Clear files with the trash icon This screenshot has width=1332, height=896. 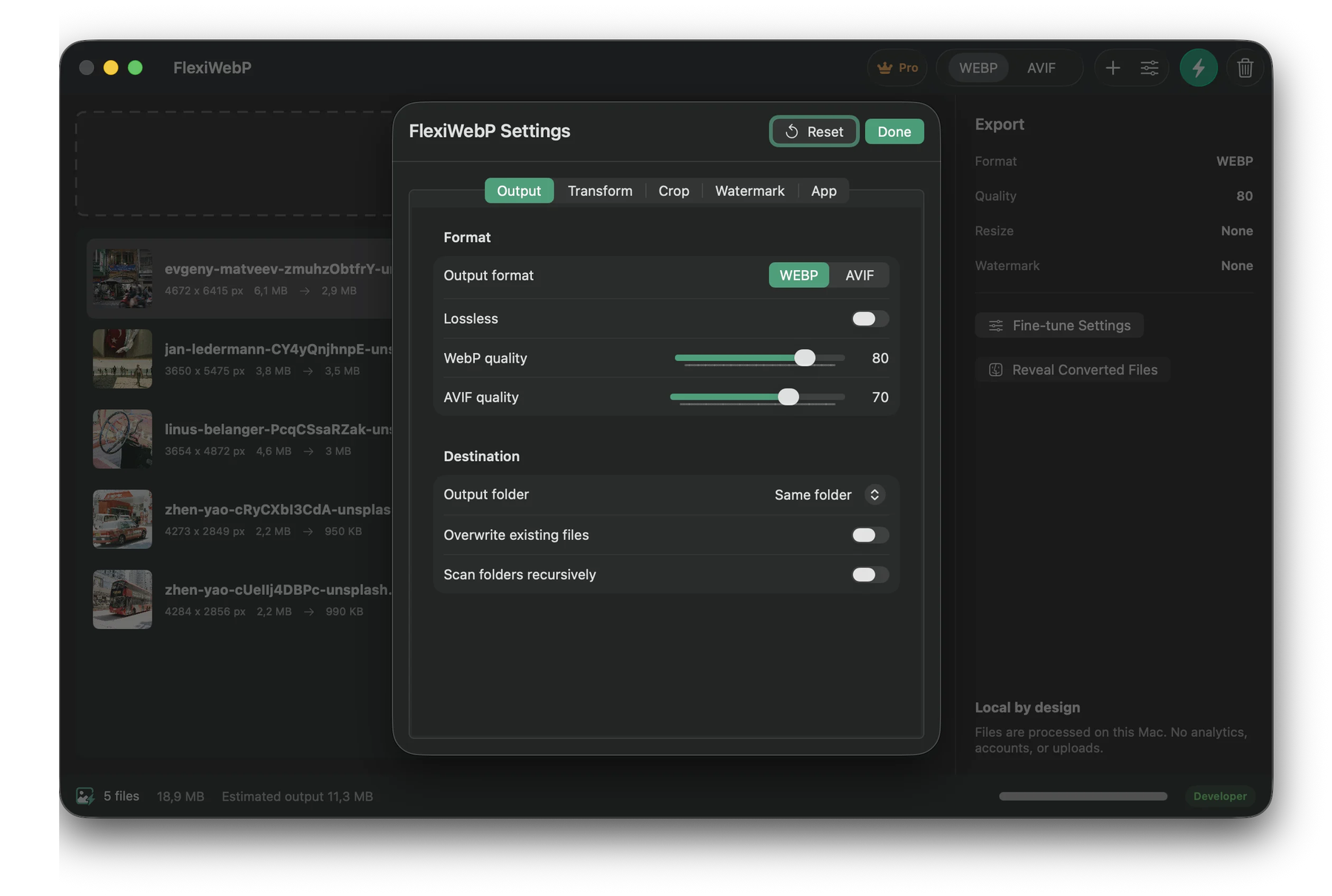coord(1245,67)
